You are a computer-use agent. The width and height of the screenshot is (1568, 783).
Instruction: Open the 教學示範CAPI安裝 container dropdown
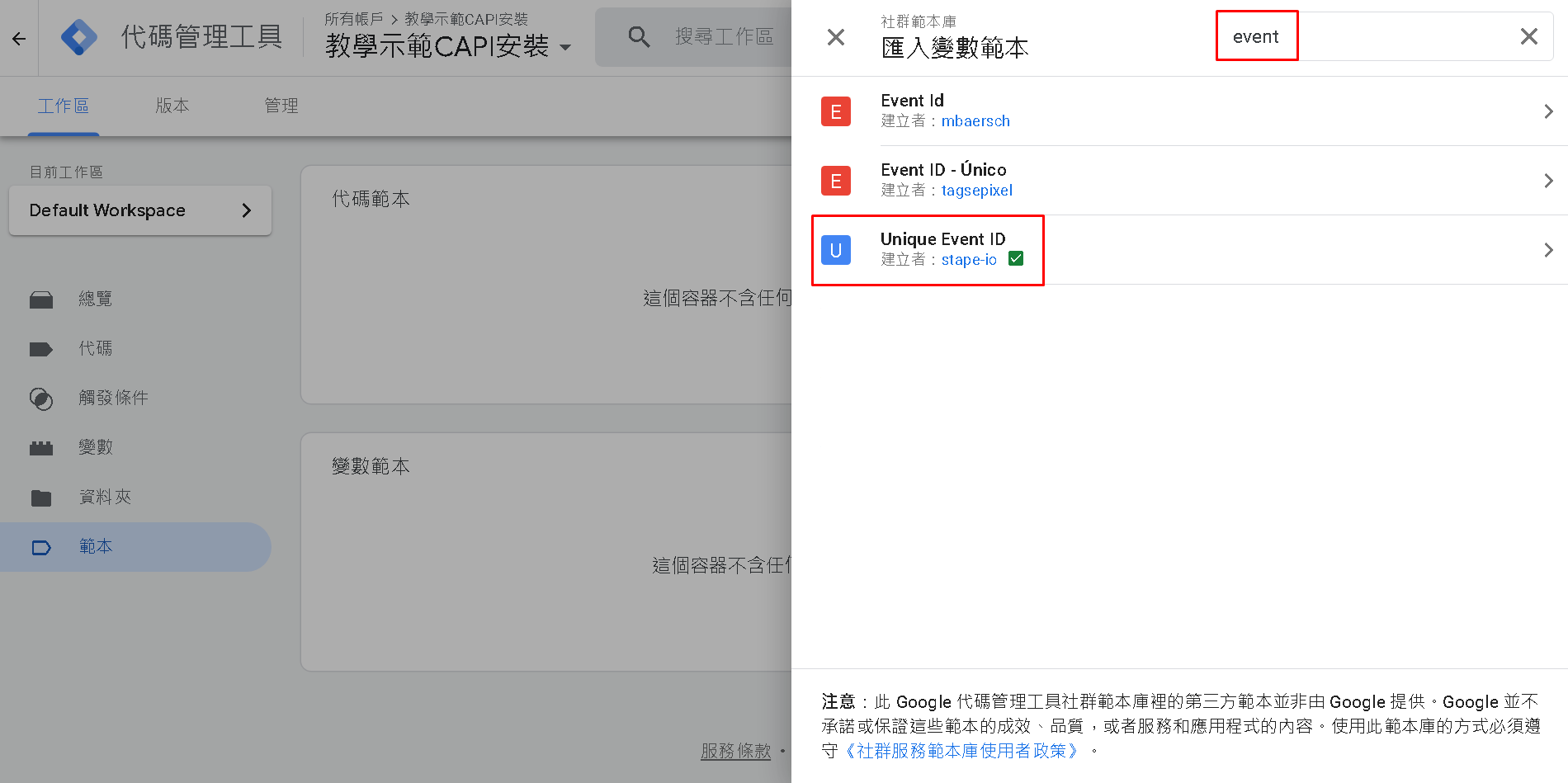pos(565,47)
